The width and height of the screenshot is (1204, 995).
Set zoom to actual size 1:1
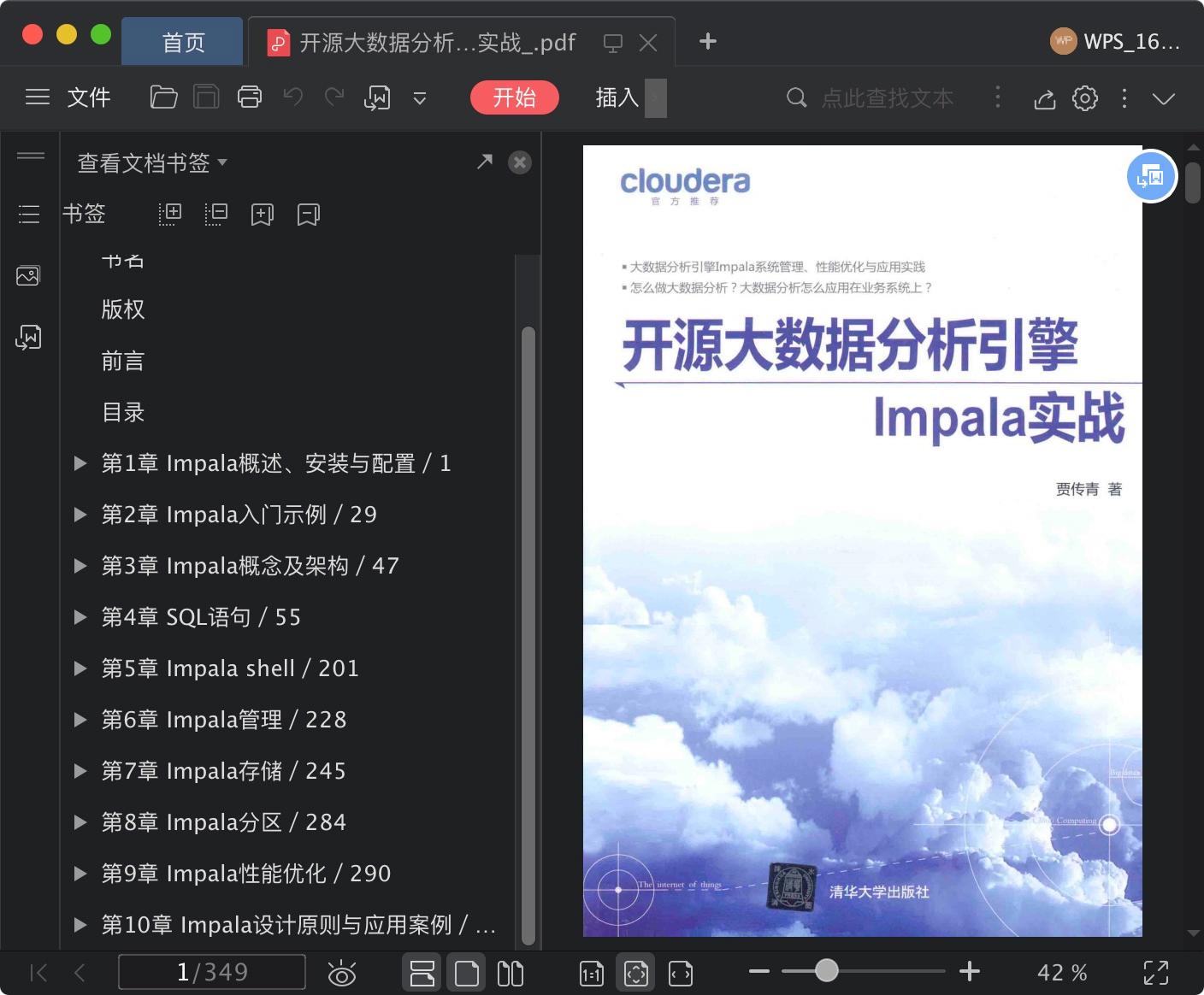coord(592,973)
